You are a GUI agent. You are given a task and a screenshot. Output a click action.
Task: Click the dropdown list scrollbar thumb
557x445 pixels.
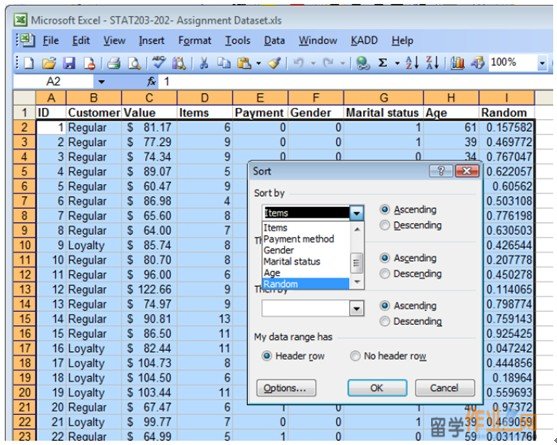(357, 263)
